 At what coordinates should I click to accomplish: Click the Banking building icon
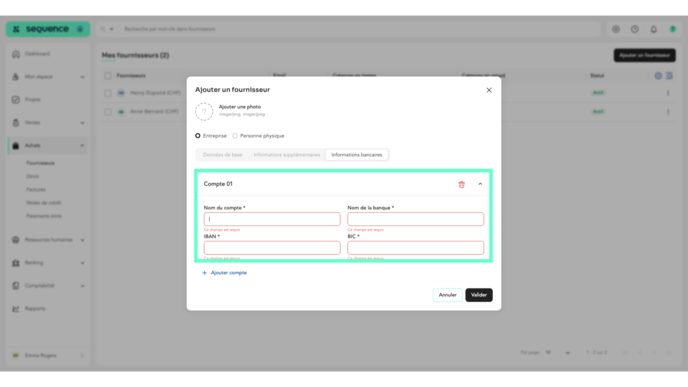[x=16, y=263]
